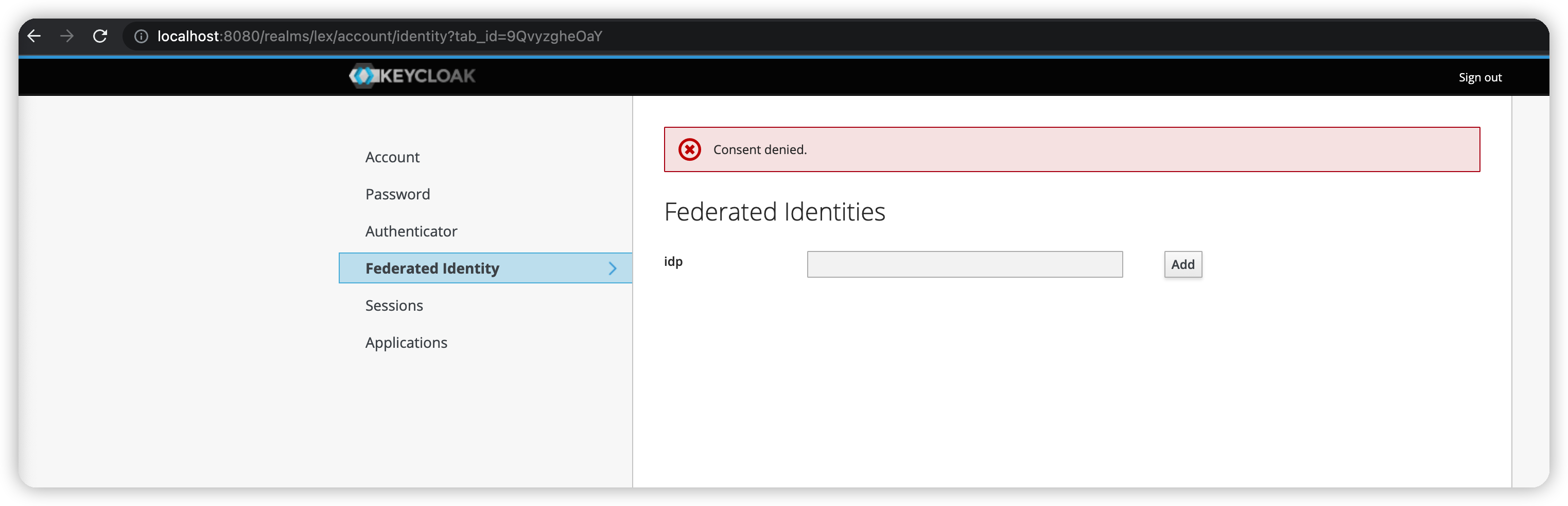Click the Keycloak logo
1568x506 pixels.
coord(411,76)
